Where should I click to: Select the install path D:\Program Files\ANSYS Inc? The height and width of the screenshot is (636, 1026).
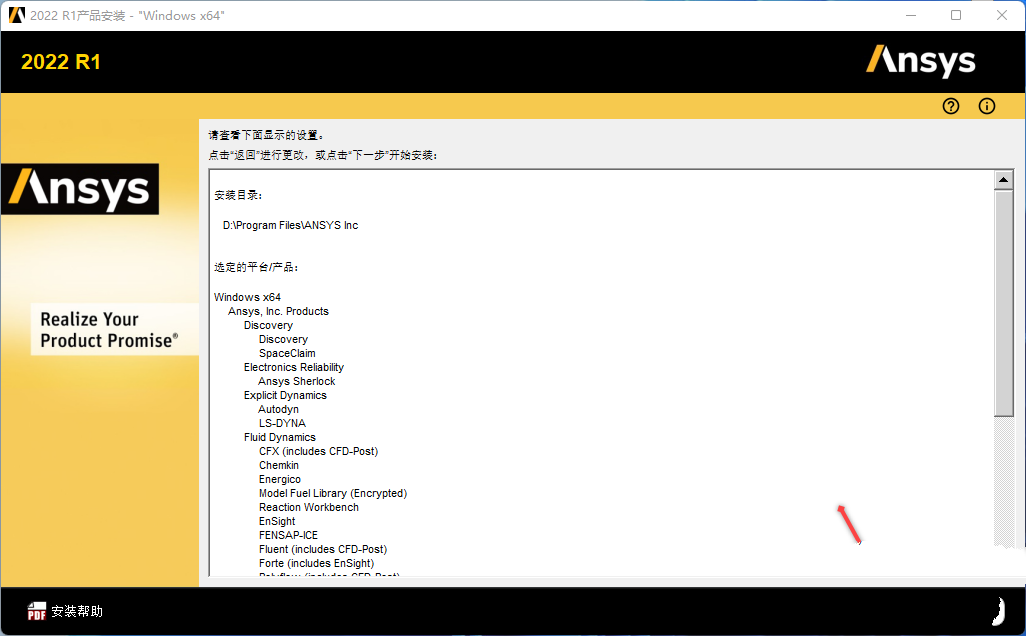point(291,225)
